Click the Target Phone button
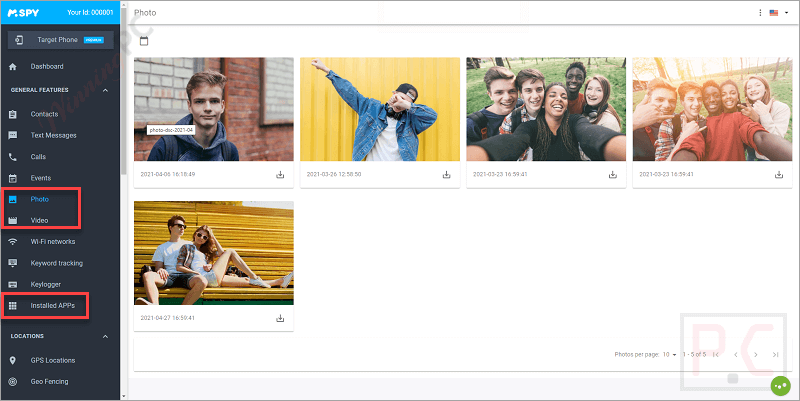The width and height of the screenshot is (800, 401). coord(60,40)
